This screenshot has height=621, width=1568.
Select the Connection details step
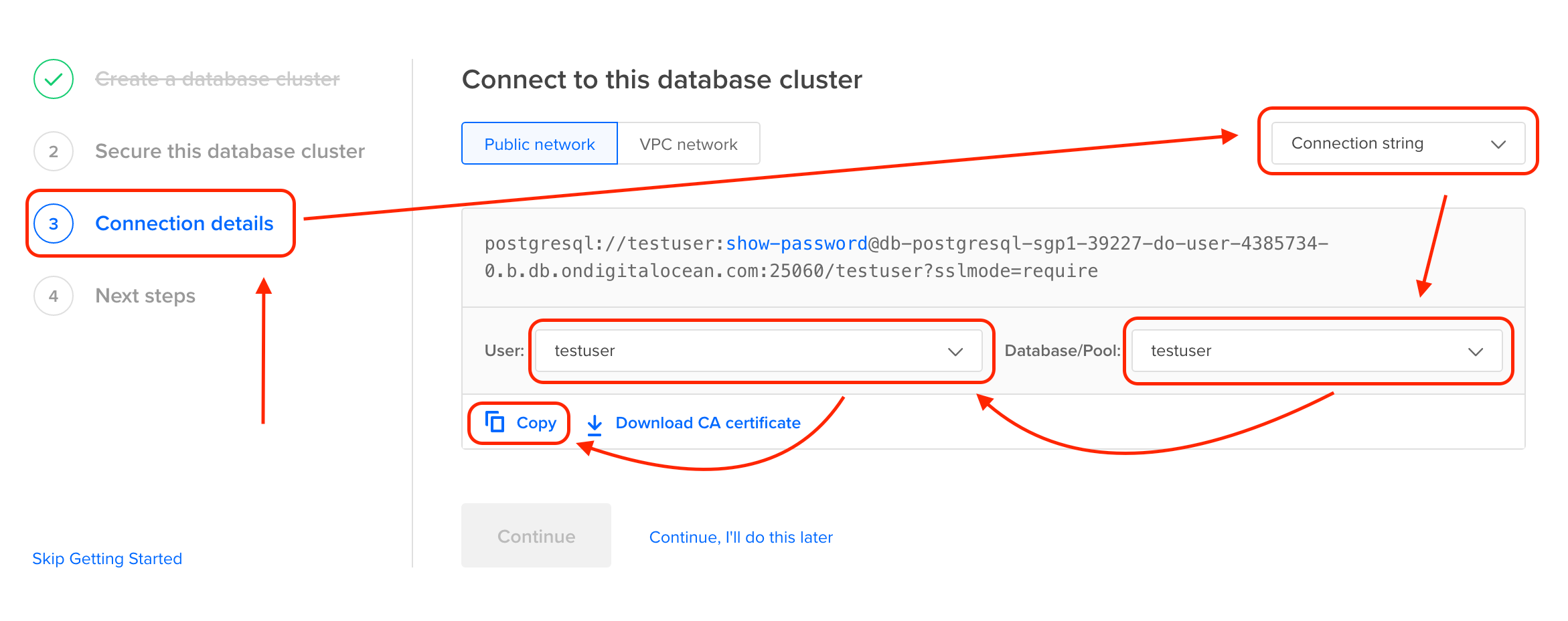tap(184, 224)
